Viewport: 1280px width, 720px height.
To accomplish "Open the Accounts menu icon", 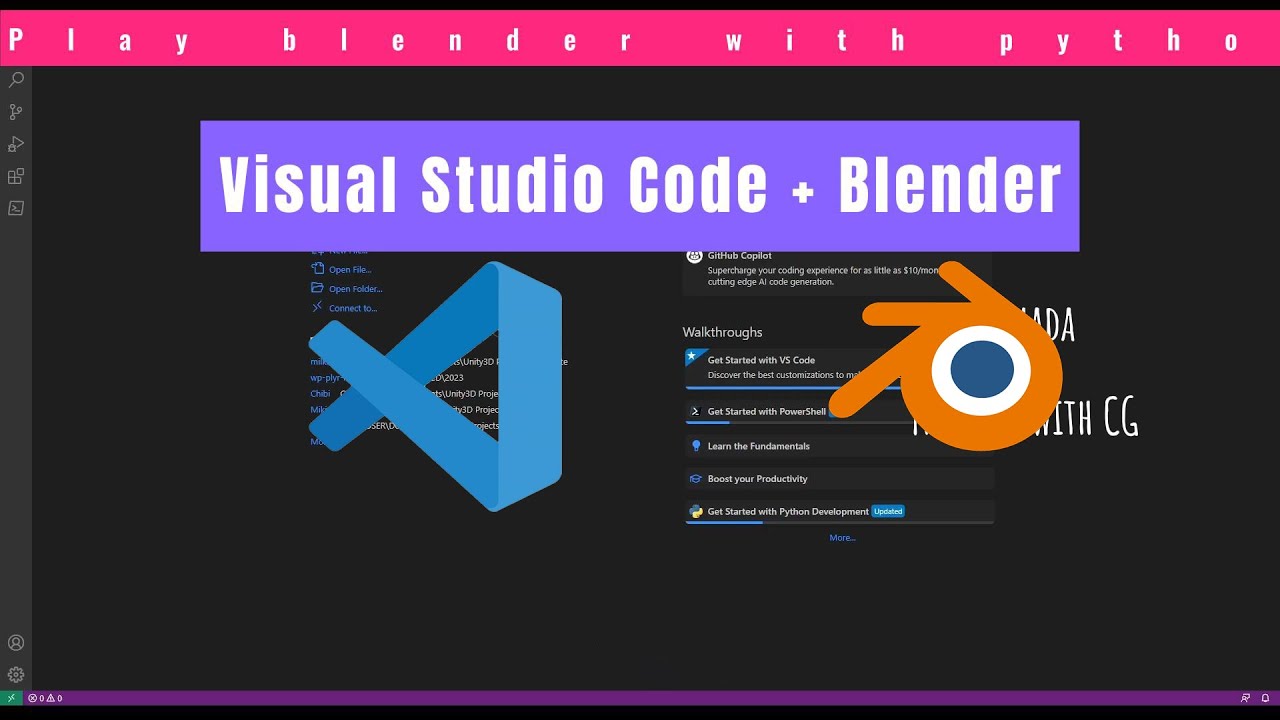I will 16,643.
